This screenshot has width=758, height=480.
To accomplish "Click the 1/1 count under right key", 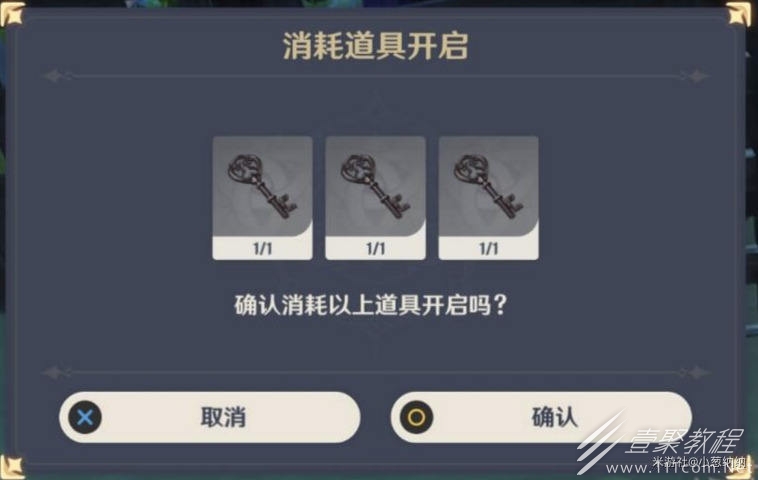I will pos(489,249).
